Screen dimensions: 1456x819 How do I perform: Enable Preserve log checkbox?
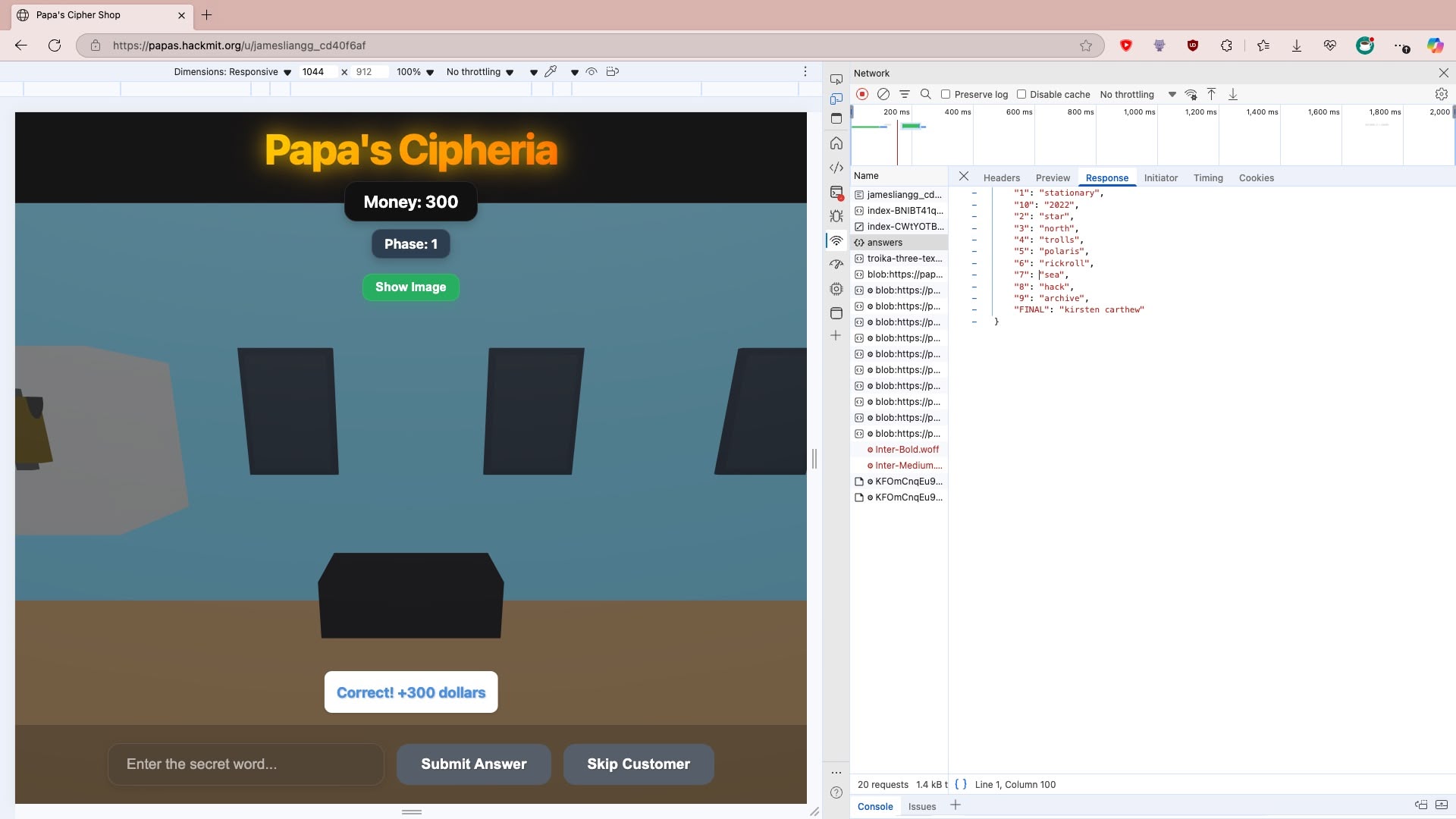pyautogui.click(x=946, y=94)
